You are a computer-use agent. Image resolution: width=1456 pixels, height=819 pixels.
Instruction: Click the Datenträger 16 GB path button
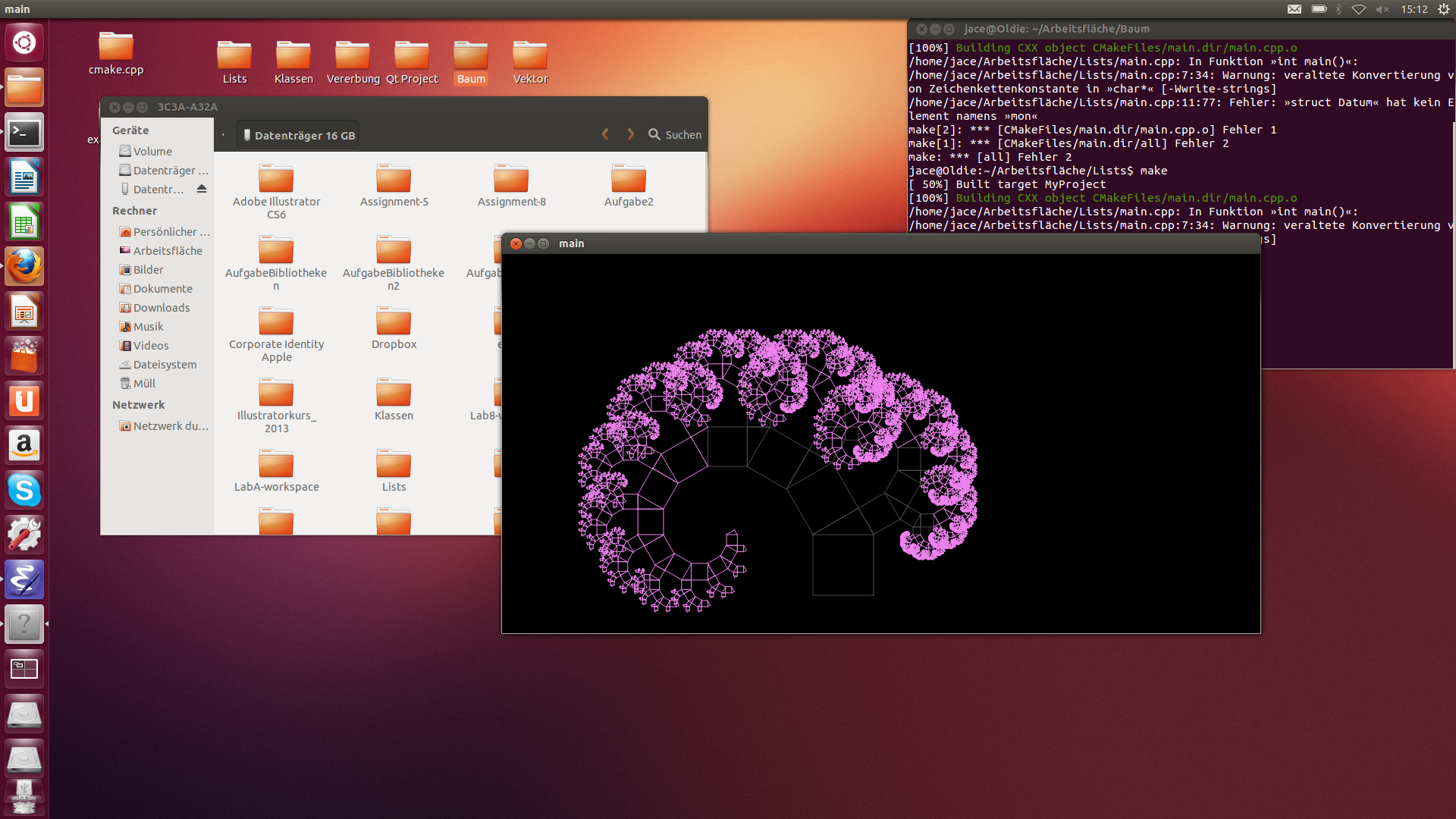298,135
